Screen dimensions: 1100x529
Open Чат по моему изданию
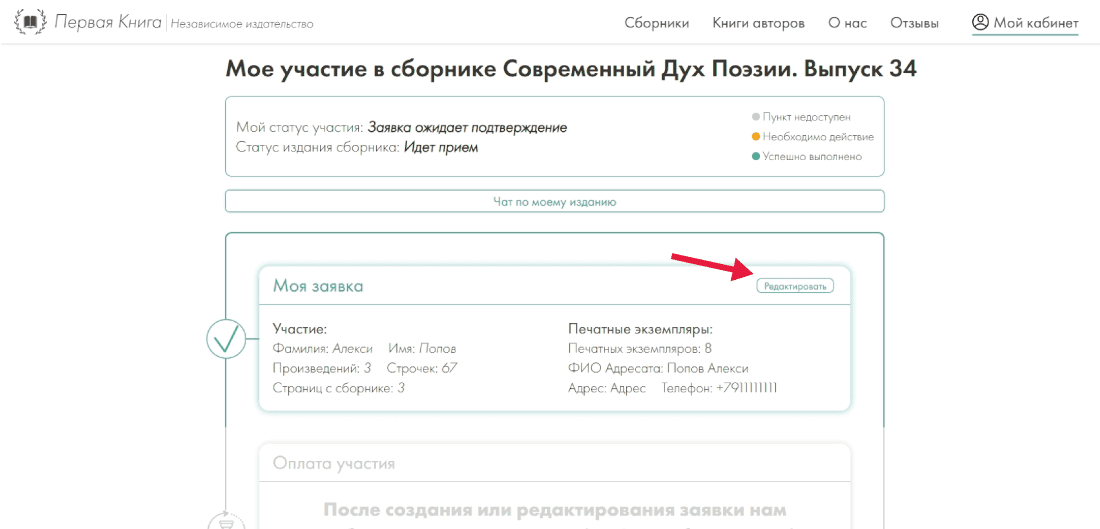point(554,201)
